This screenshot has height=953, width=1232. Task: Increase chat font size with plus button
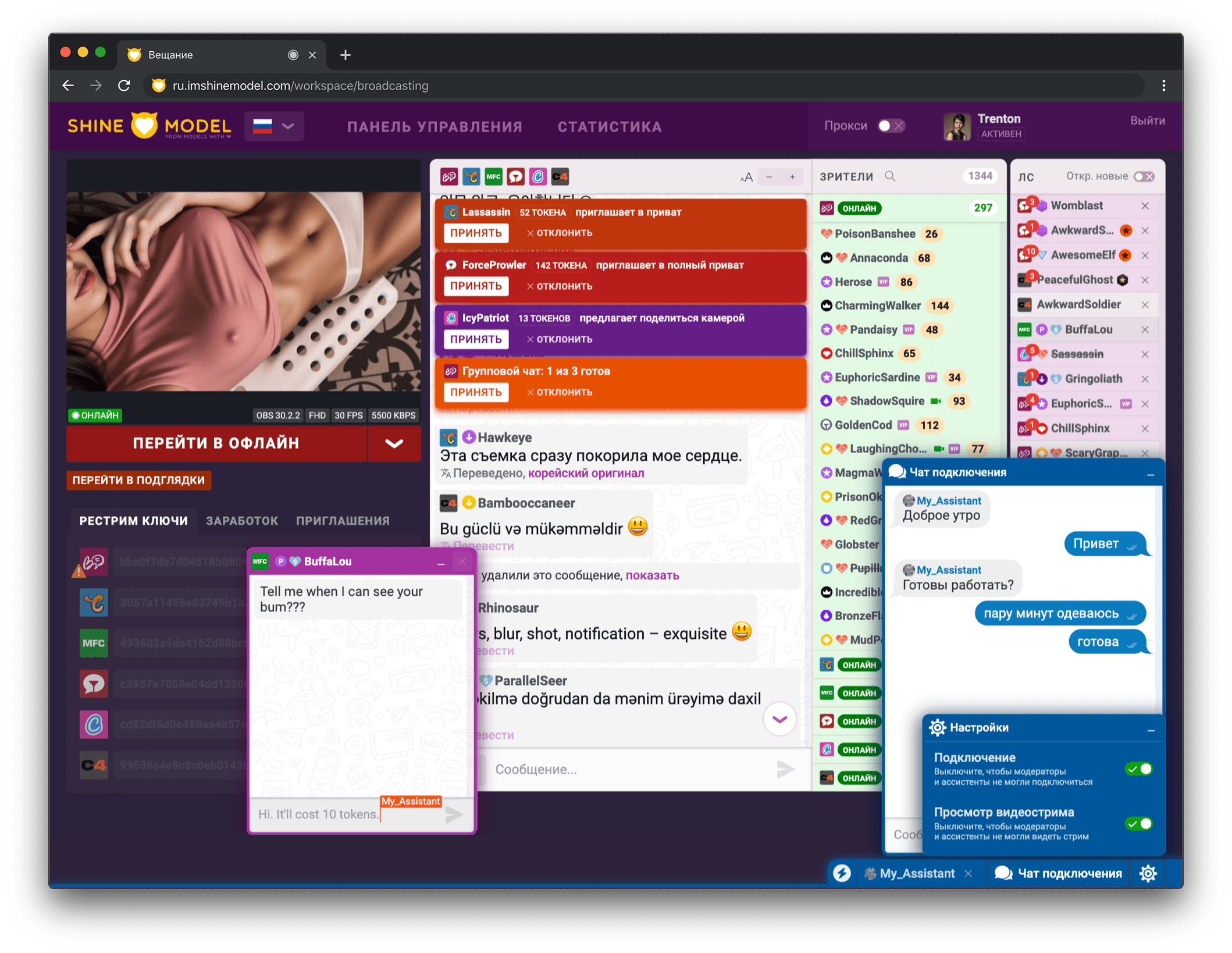[x=792, y=177]
